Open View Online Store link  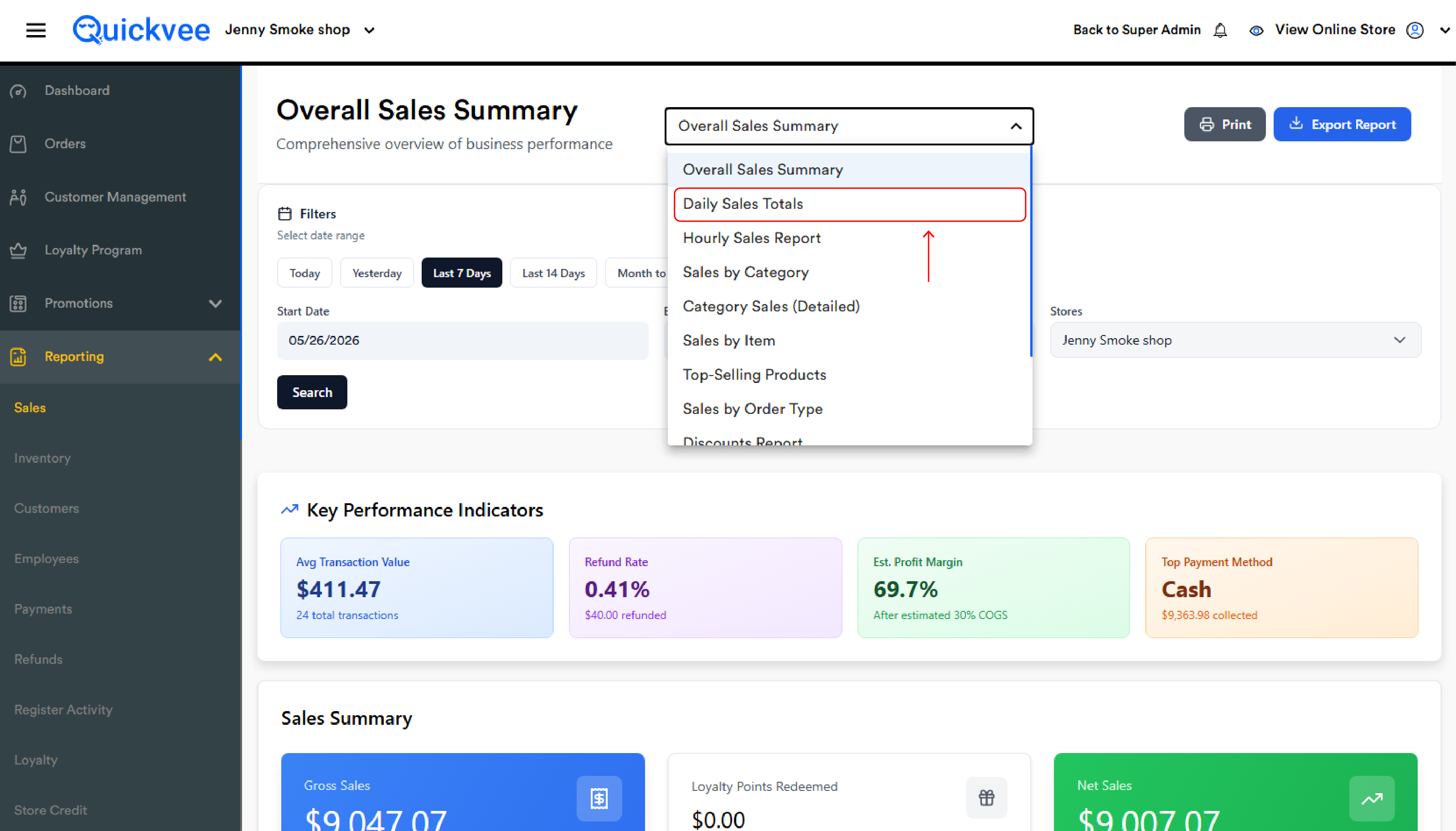click(1335, 30)
